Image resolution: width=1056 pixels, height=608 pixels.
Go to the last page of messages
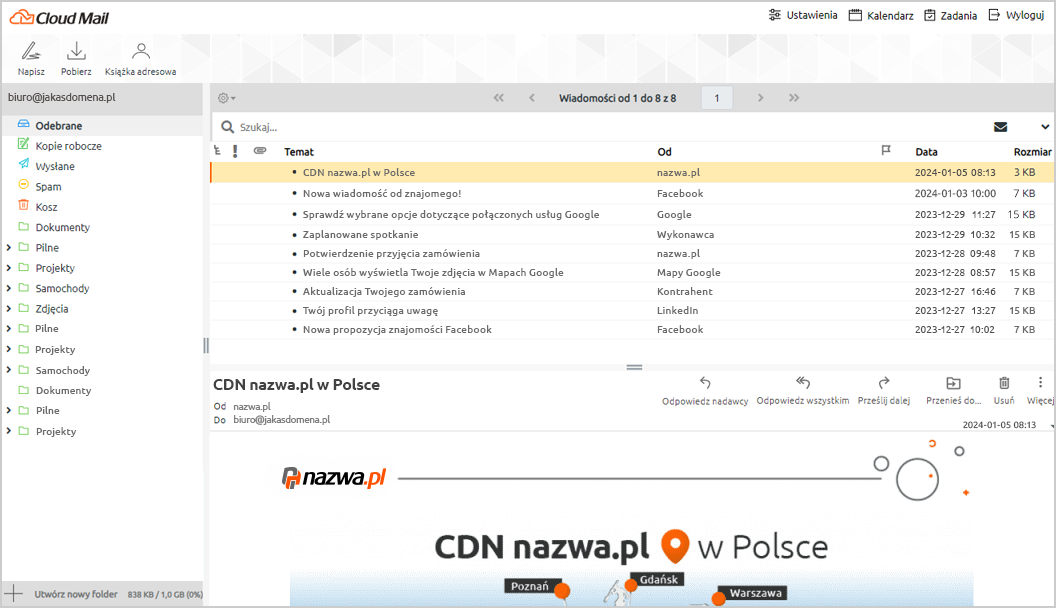pyautogui.click(x=794, y=98)
